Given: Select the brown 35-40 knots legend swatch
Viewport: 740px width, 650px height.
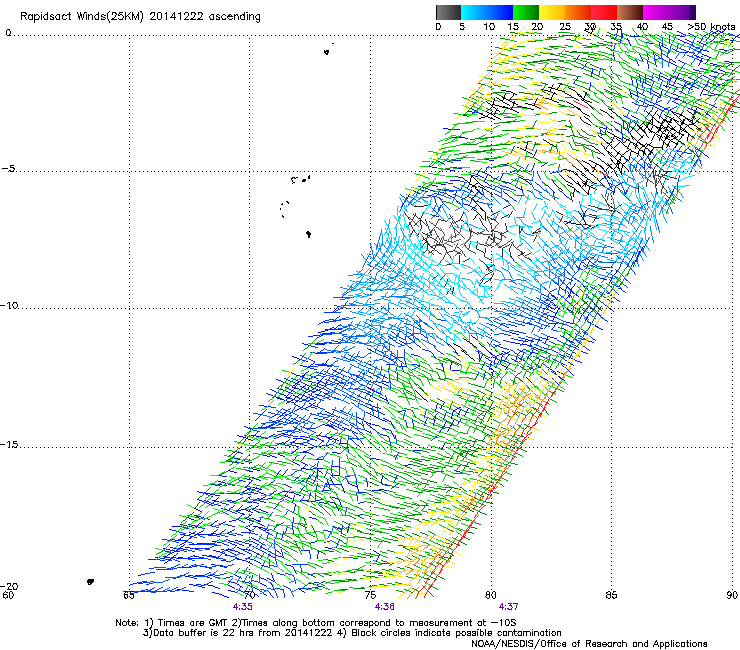Looking at the screenshot, I should click(630, 12).
